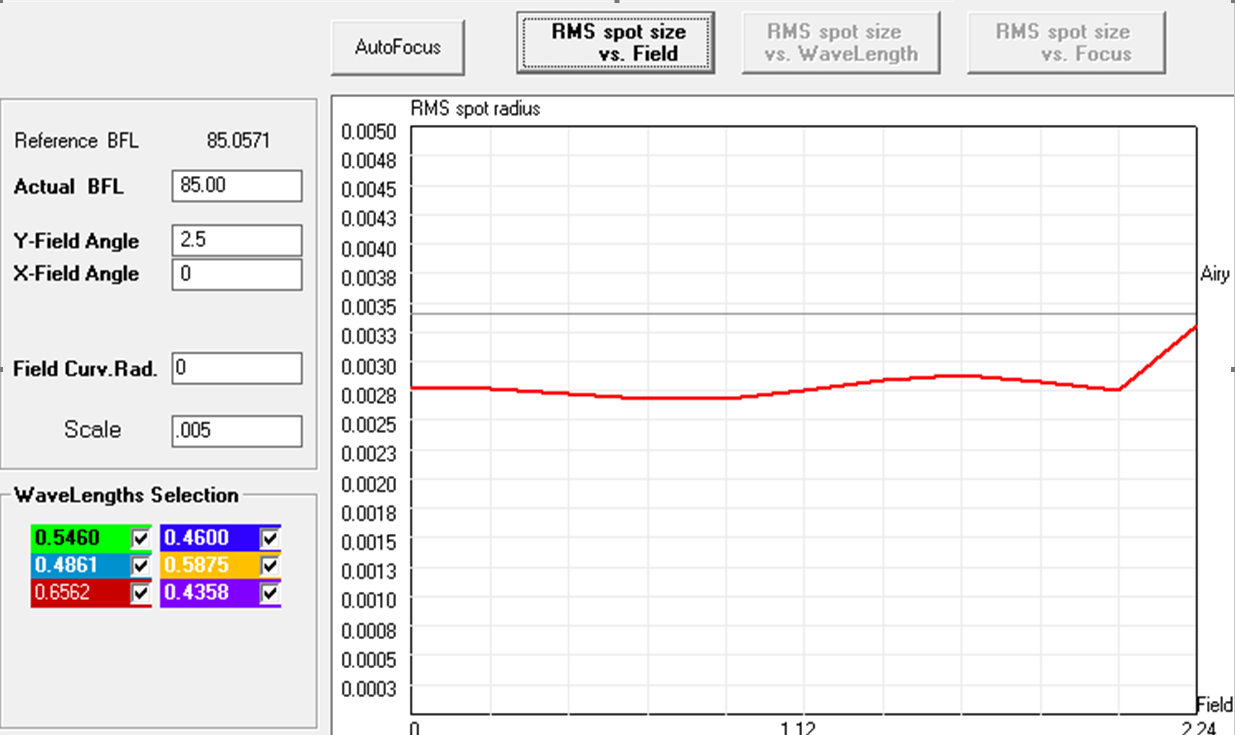This screenshot has width=1235, height=735.
Task: Click the Actual BFL input field
Action: 236,186
